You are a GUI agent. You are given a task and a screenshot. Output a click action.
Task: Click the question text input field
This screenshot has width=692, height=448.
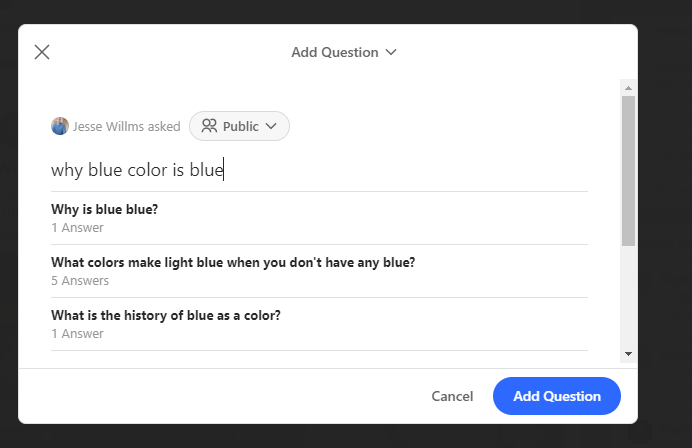[319, 170]
